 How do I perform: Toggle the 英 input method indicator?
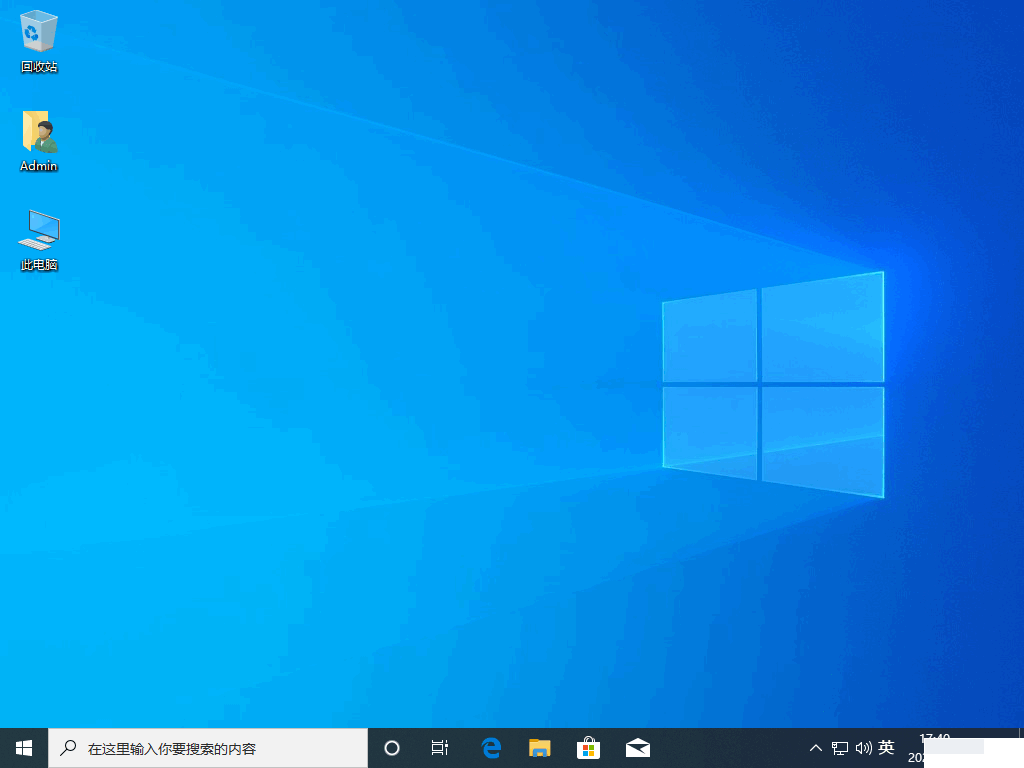tap(886, 748)
